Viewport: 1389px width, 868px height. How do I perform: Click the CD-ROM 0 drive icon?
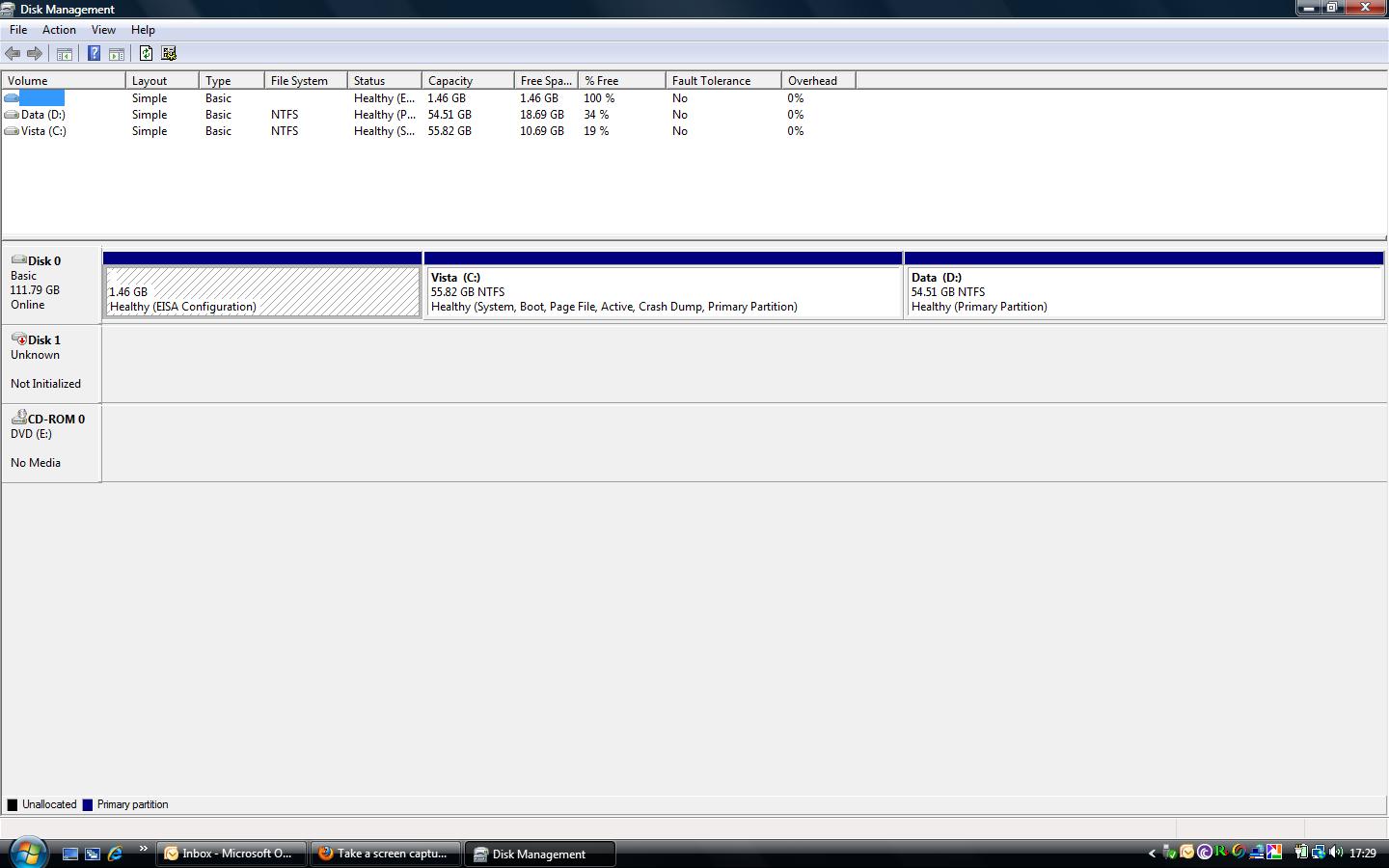(x=18, y=418)
